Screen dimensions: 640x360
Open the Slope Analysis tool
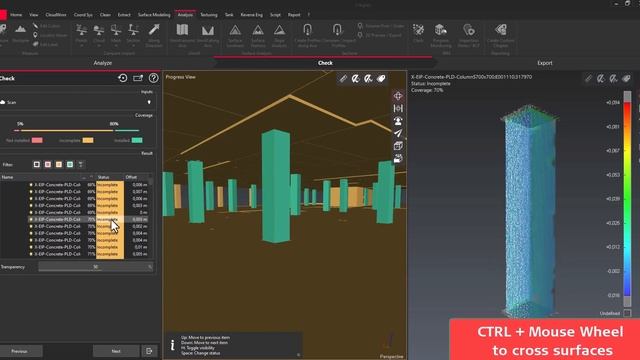(x=279, y=31)
